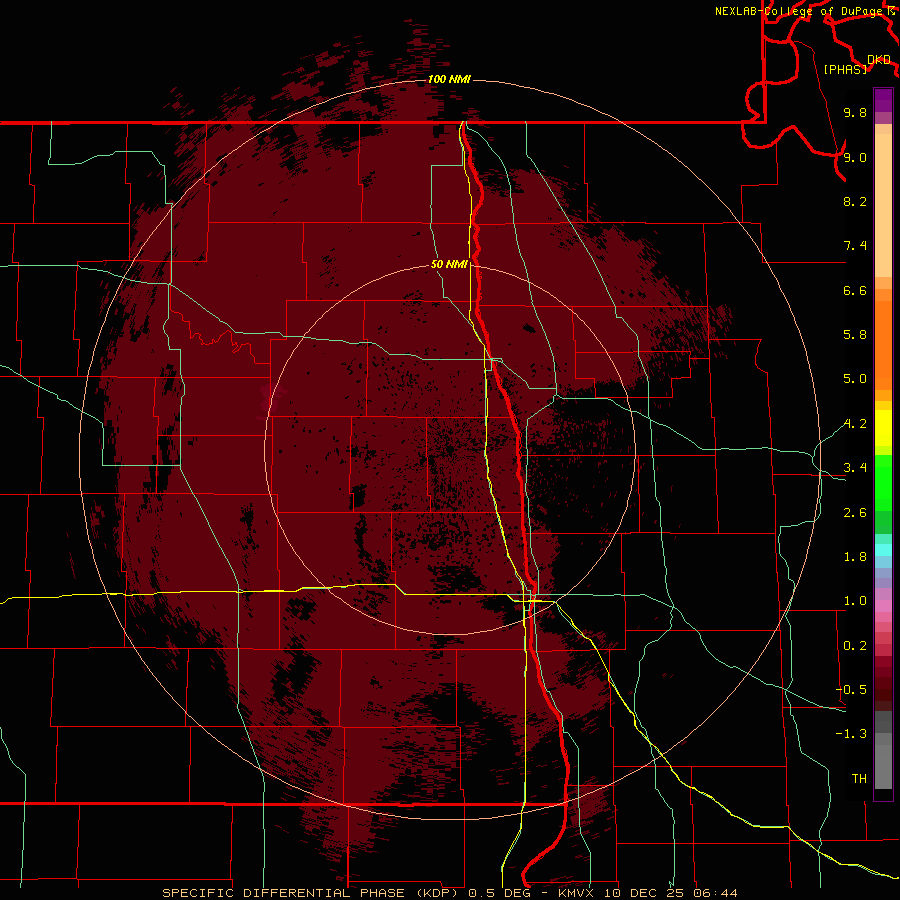Click the purple top segment of color bar
This screenshot has height=900, width=900.
click(x=883, y=100)
